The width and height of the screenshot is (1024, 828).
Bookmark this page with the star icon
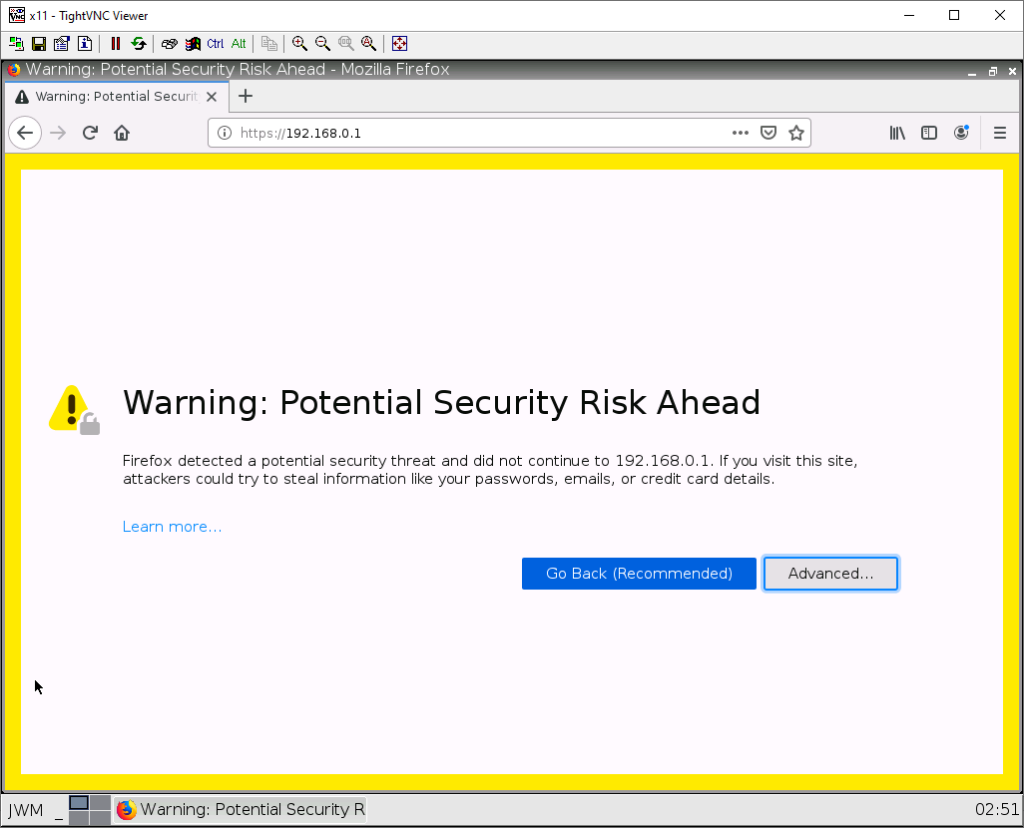[796, 133]
